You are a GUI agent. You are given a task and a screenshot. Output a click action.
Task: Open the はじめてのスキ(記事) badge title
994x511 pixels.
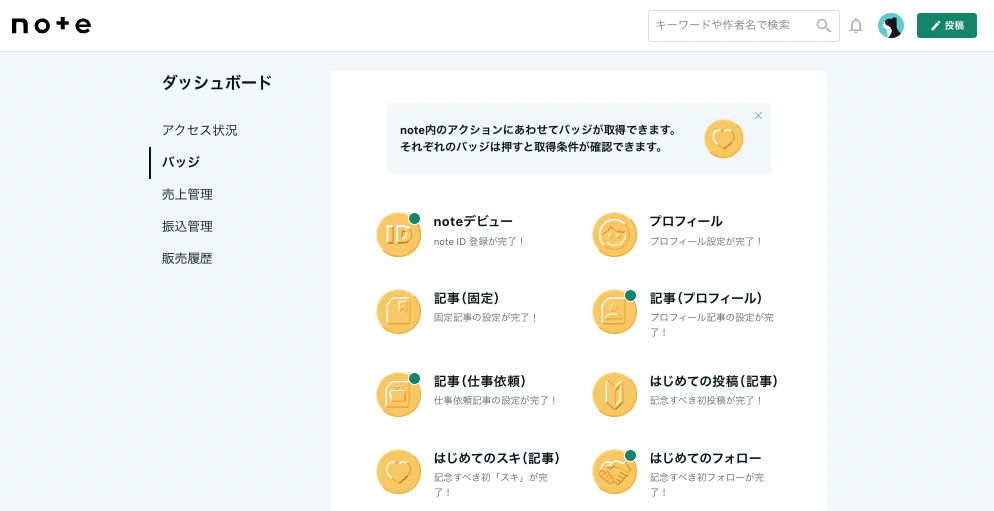[496, 458]
